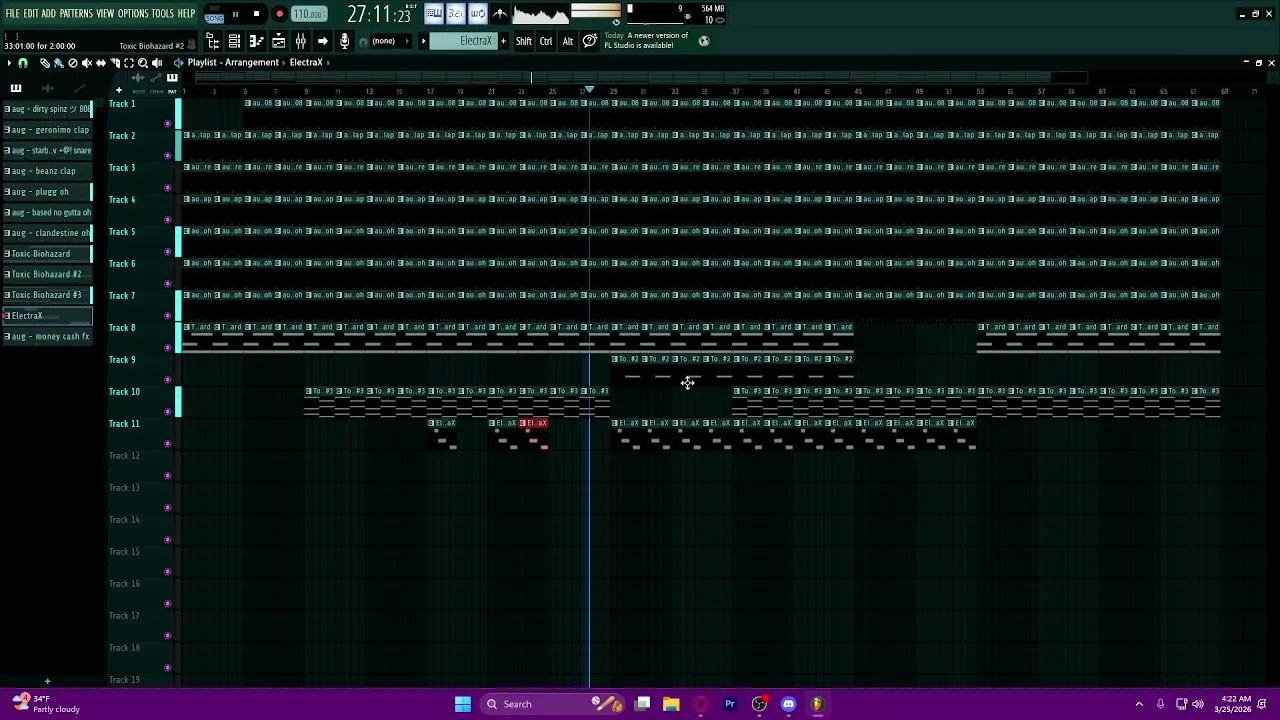
Task: Open the Channel rack from toolbar
Action: (234, 41)
